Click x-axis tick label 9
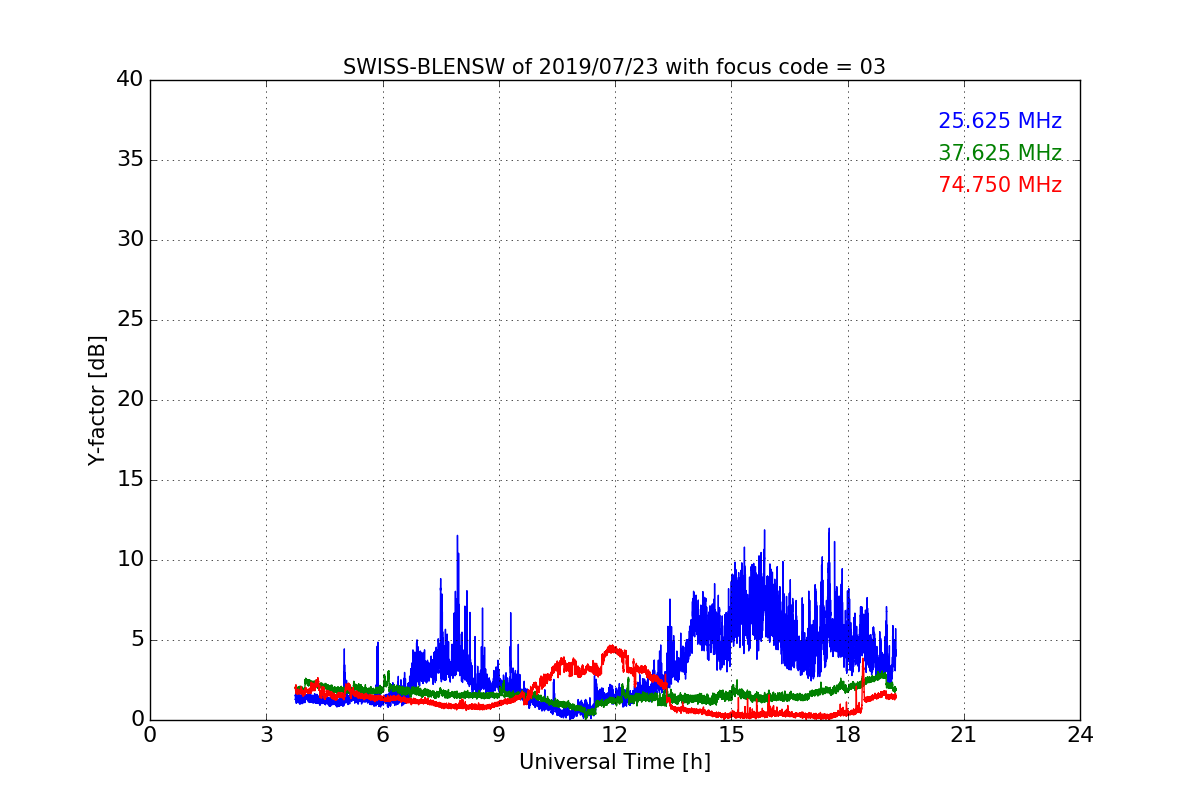The image size is (1200, 800). click(499, 734)
